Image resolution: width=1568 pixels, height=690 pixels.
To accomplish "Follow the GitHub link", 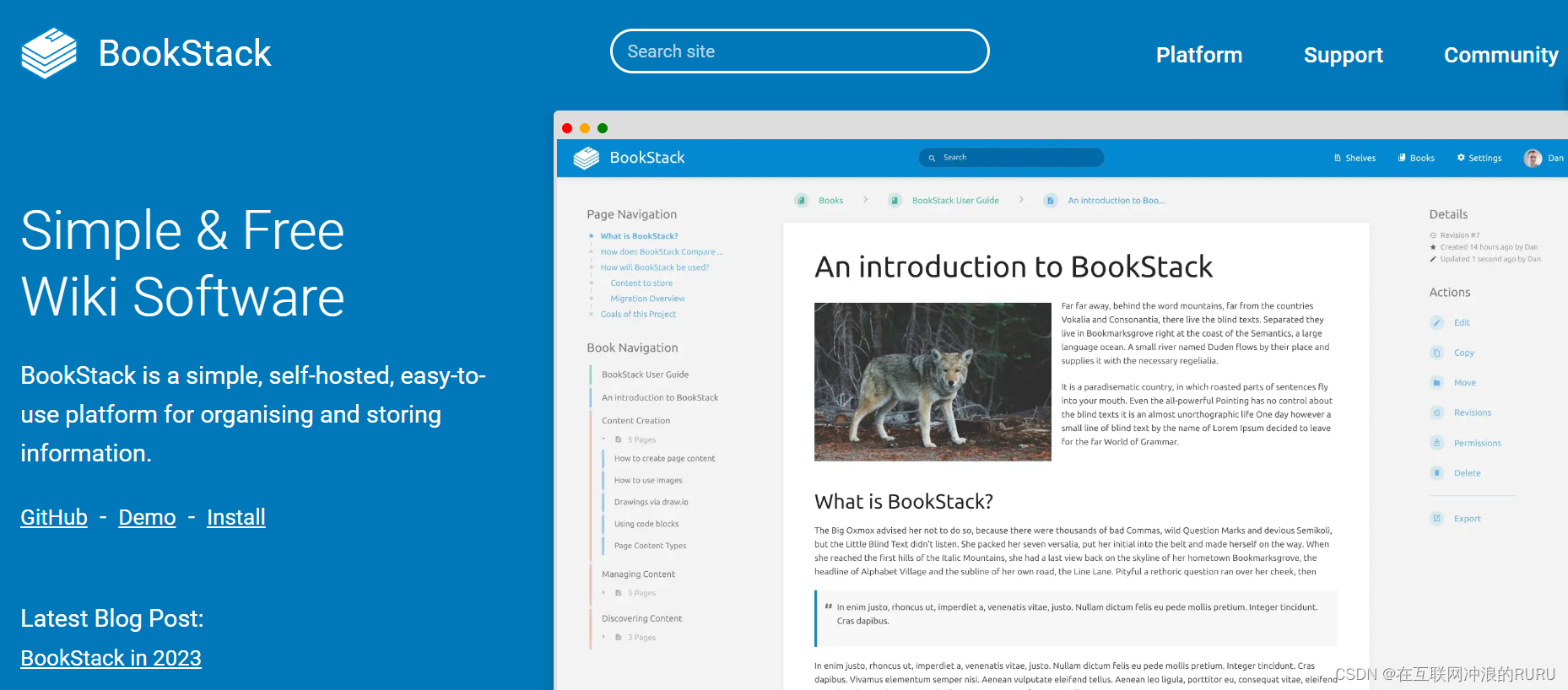I will pyautogui.click(x=54, y=517).
